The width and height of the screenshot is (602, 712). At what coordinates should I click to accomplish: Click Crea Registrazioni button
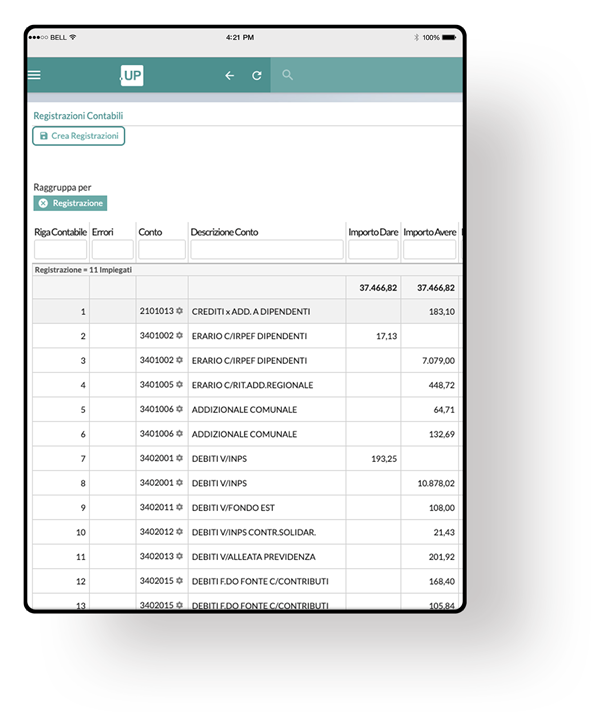pos(79,136)
